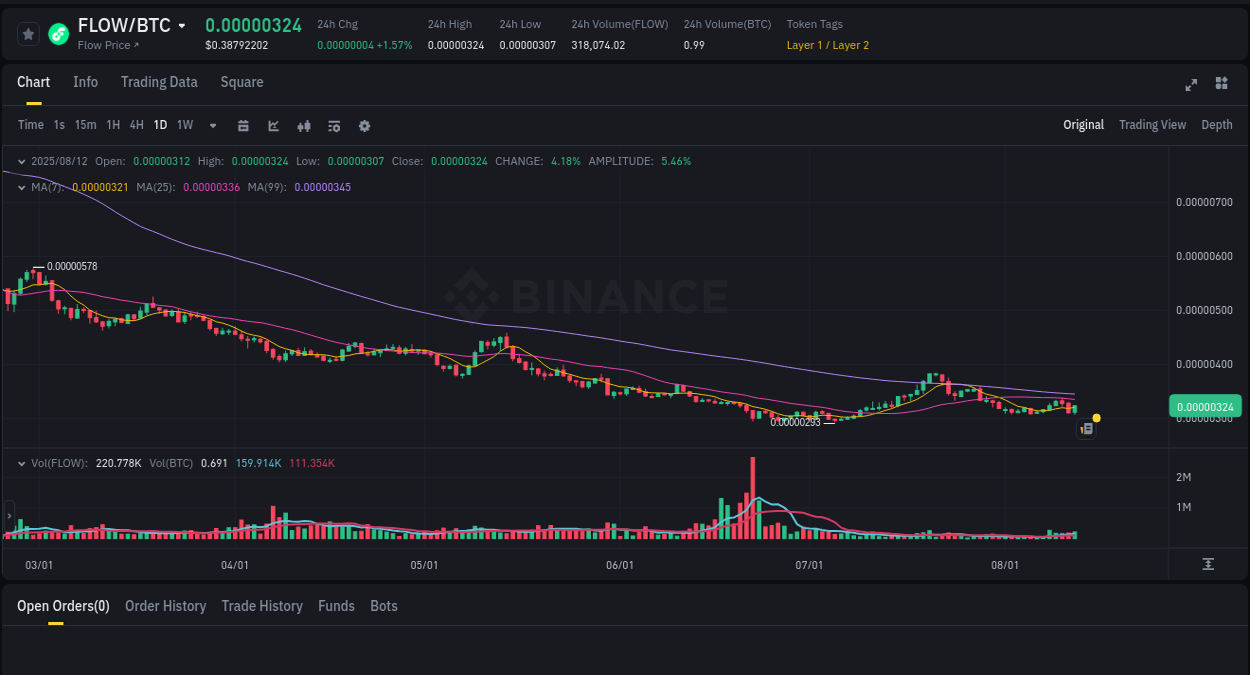Click the 0.00000578 high price label

pyautogui.click(x=72, y=266)
